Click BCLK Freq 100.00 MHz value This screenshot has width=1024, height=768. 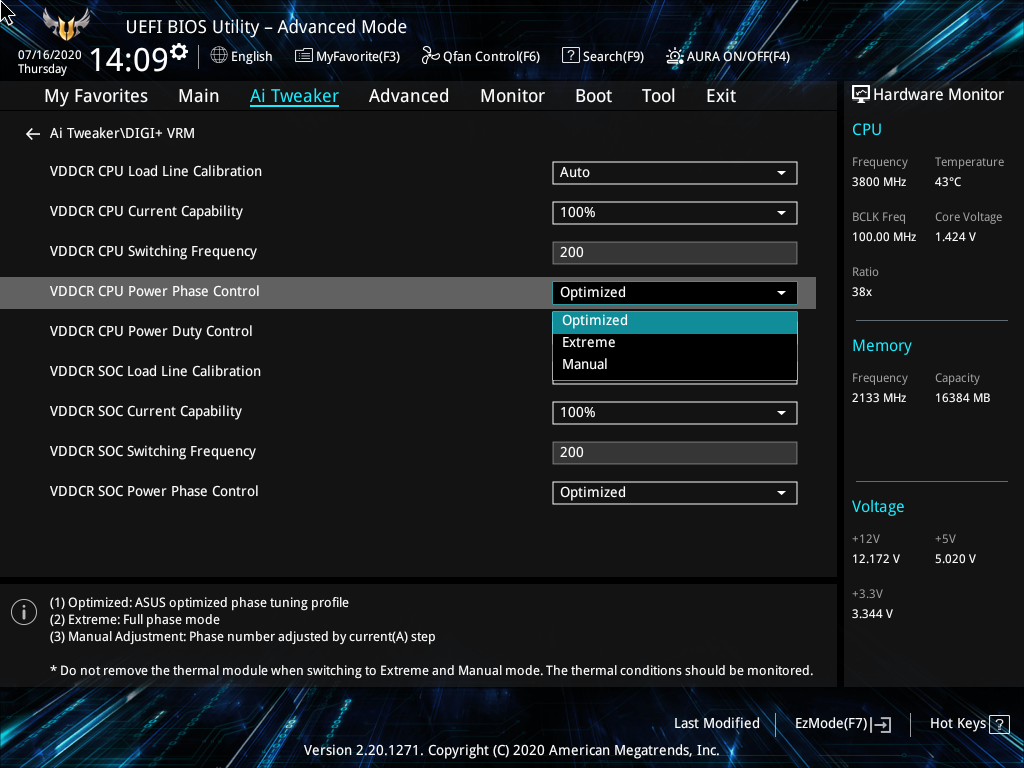tap(884, 237)
